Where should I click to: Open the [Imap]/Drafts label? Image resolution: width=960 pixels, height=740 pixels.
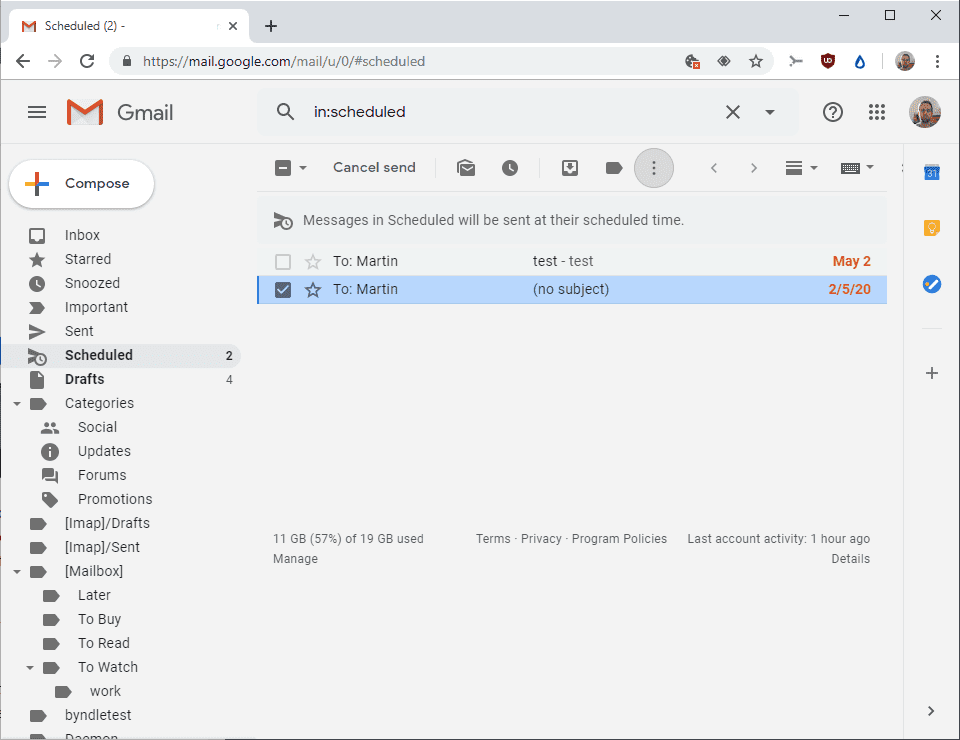coord(107,523)
